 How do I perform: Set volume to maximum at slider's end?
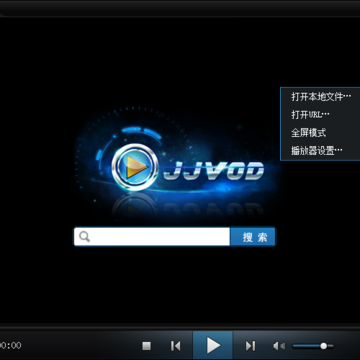click(x=332, y=346)
